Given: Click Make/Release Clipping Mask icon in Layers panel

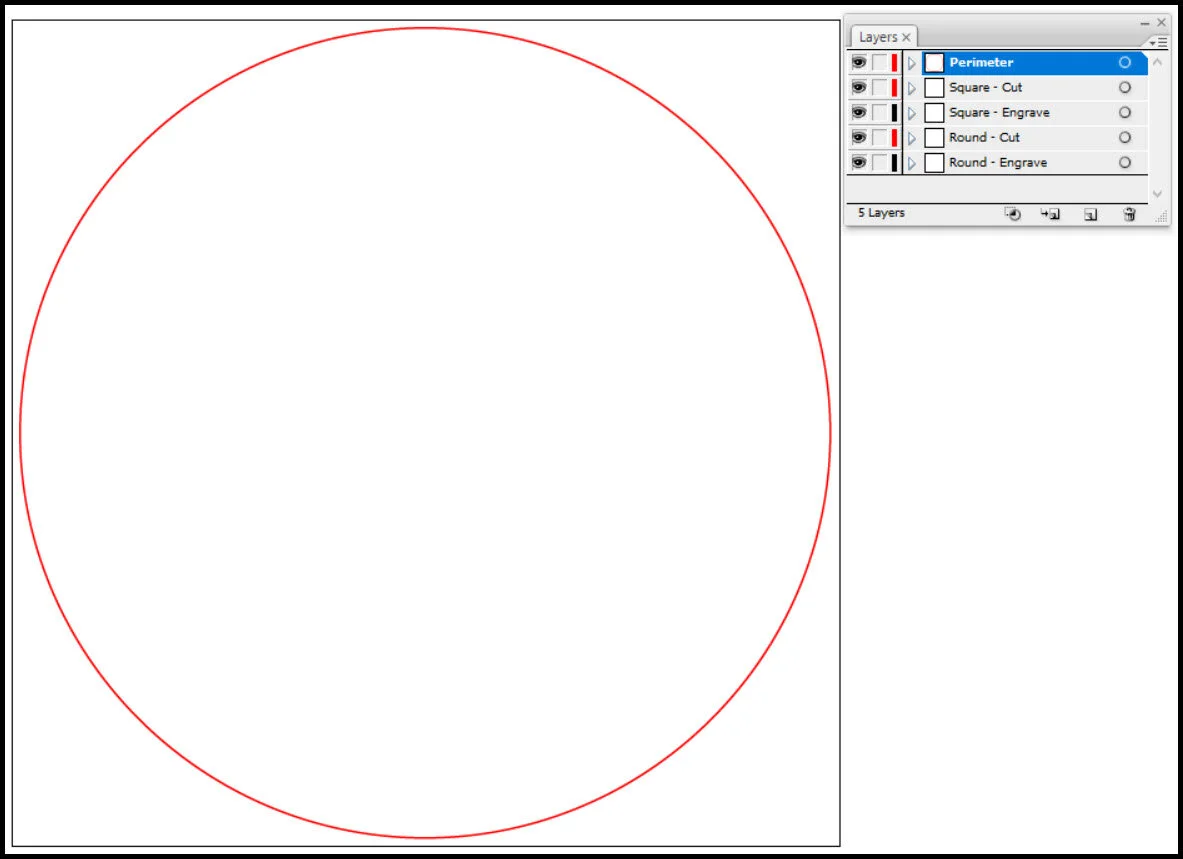Looking at the screenshot, I should coord(1012,214).
